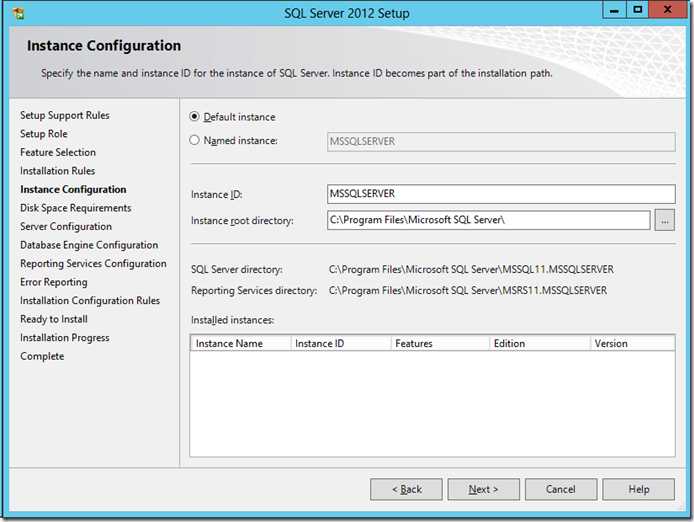Click the Reporting Services directory path text
This screenshot has width=694, height=522.
pos(468,290)
